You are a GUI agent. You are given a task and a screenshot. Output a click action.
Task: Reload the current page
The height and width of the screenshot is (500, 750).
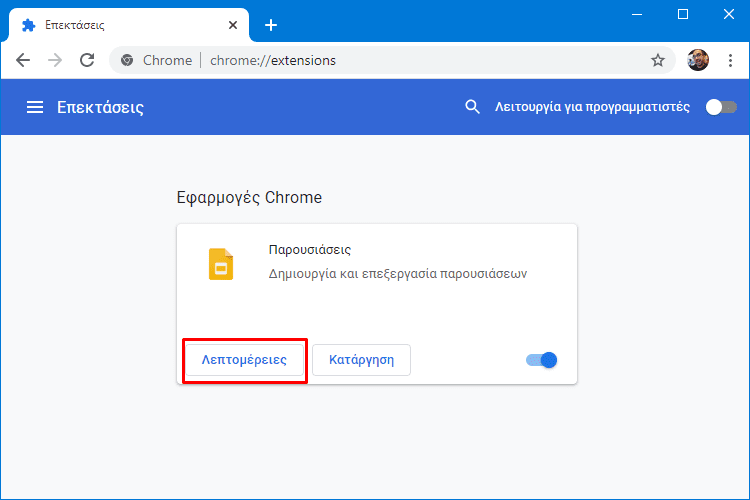tap(87, 60)
